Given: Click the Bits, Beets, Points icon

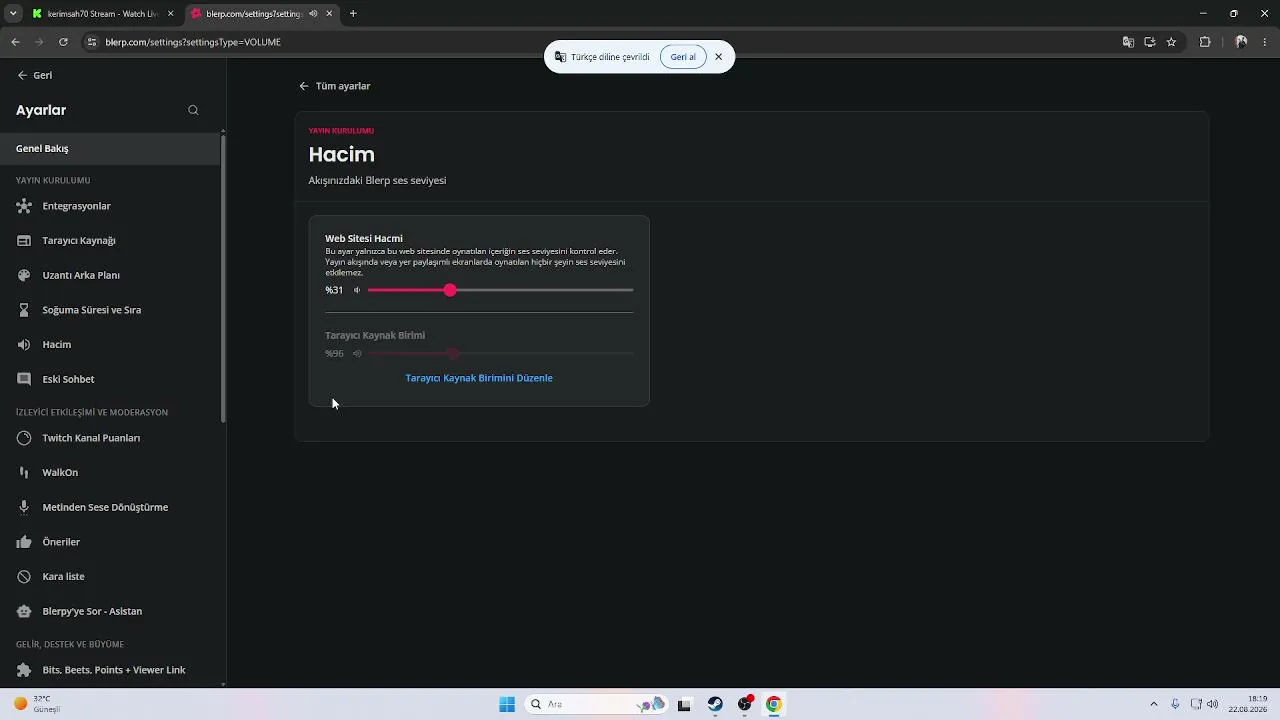Looking at the screenshot, I should [24, 670].
